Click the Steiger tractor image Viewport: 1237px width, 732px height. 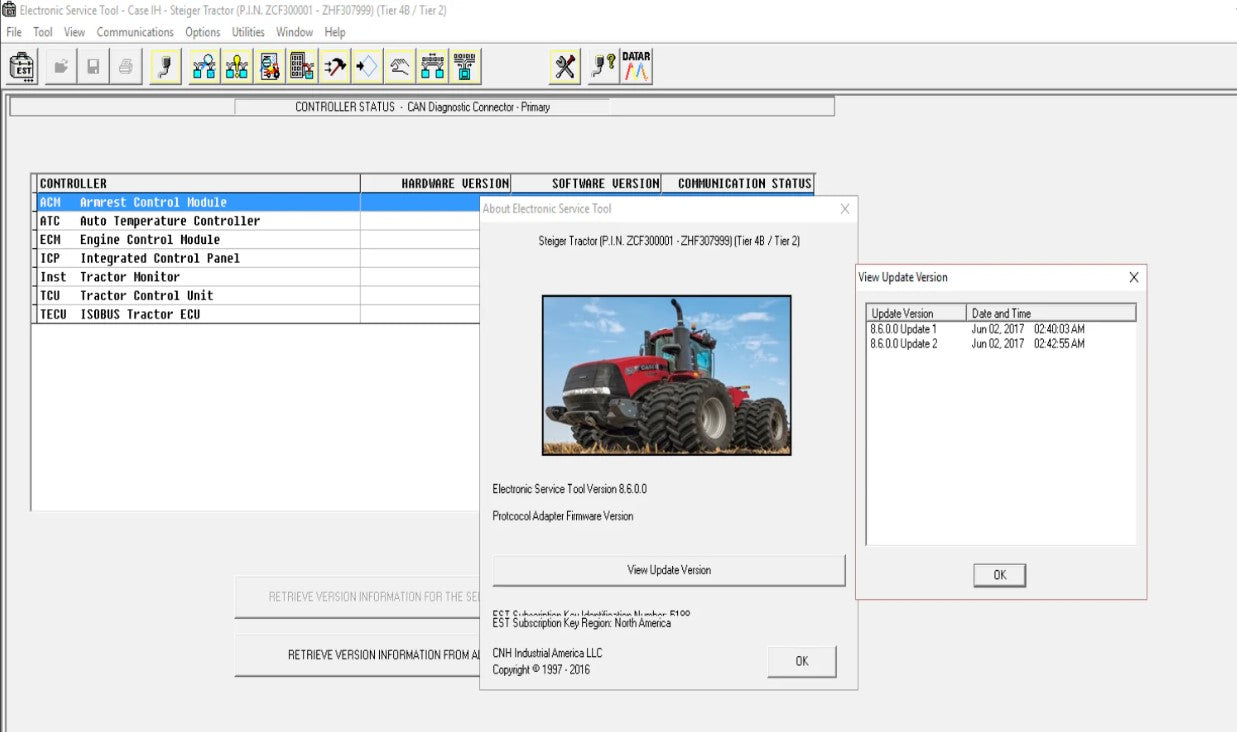(x=666, y=375)
